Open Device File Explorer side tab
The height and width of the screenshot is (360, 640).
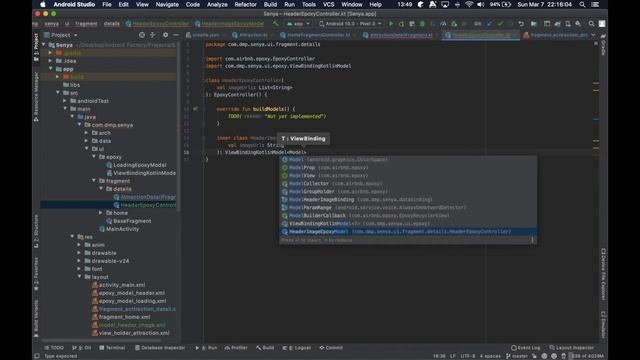(603, 274)
